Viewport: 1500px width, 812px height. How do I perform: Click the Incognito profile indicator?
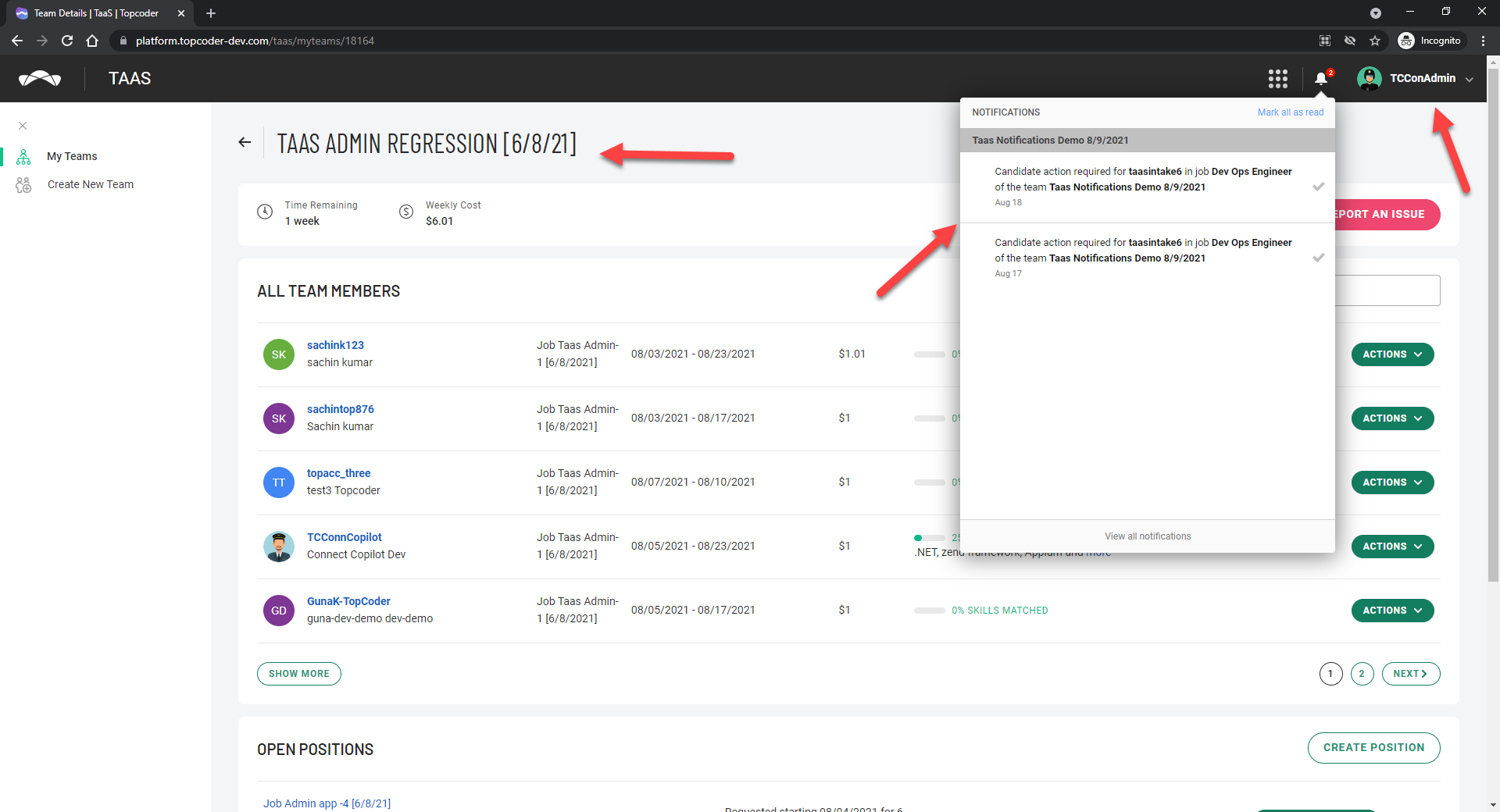pyautogui.click(x=1430, y=41)
